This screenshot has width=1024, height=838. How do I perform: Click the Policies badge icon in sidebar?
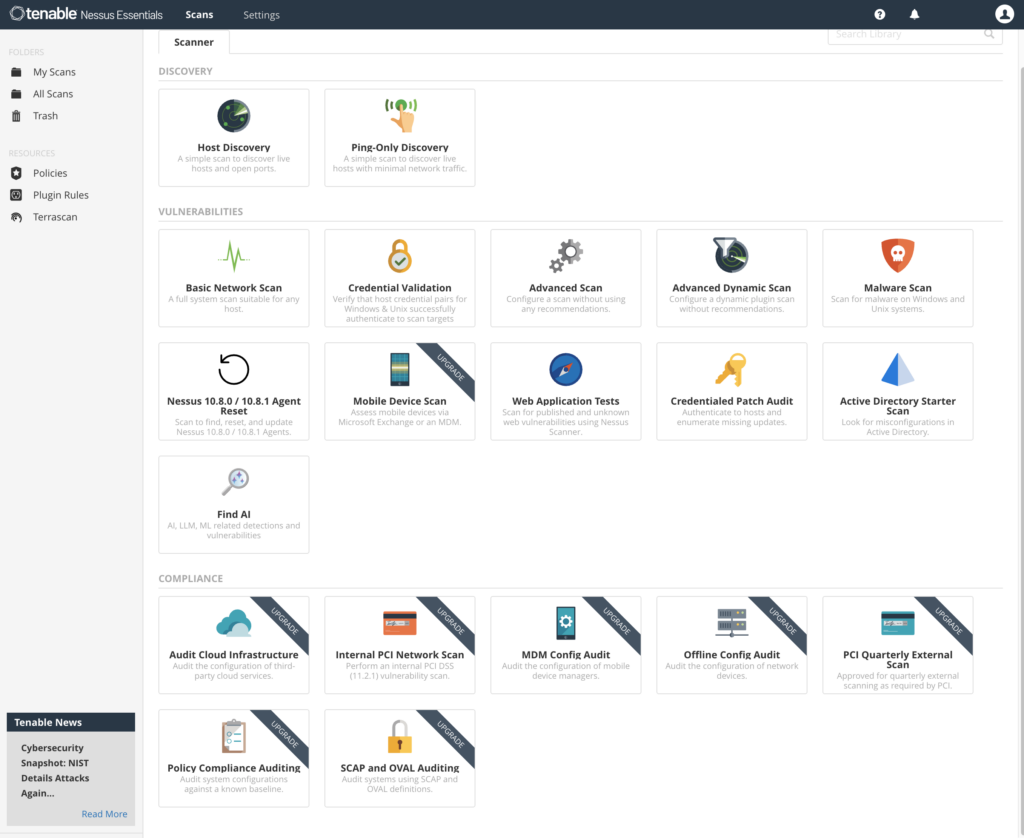pyautogui.click(x=16, y=173)
